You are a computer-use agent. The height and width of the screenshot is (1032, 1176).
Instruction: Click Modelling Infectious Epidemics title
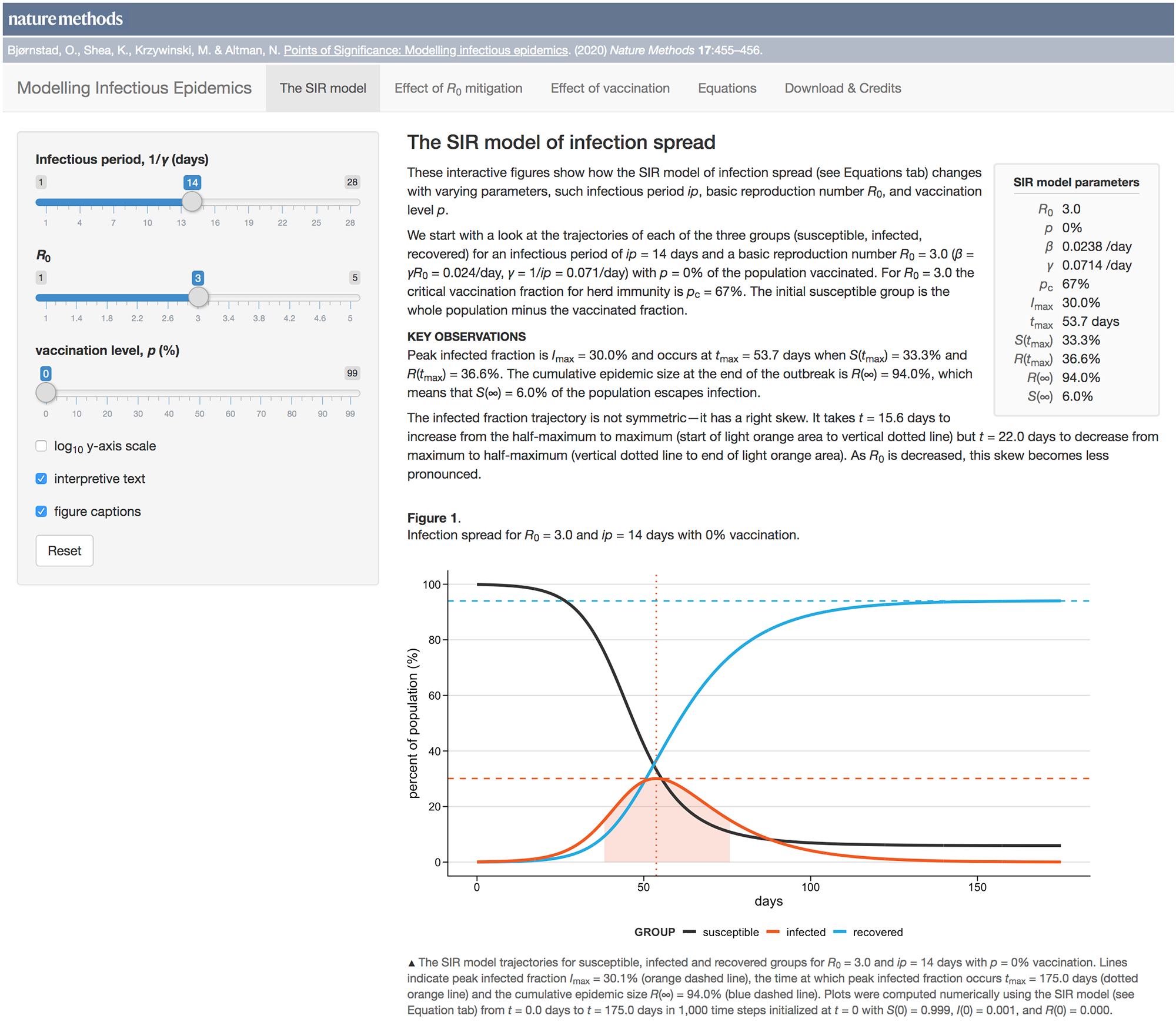point(134,88)
